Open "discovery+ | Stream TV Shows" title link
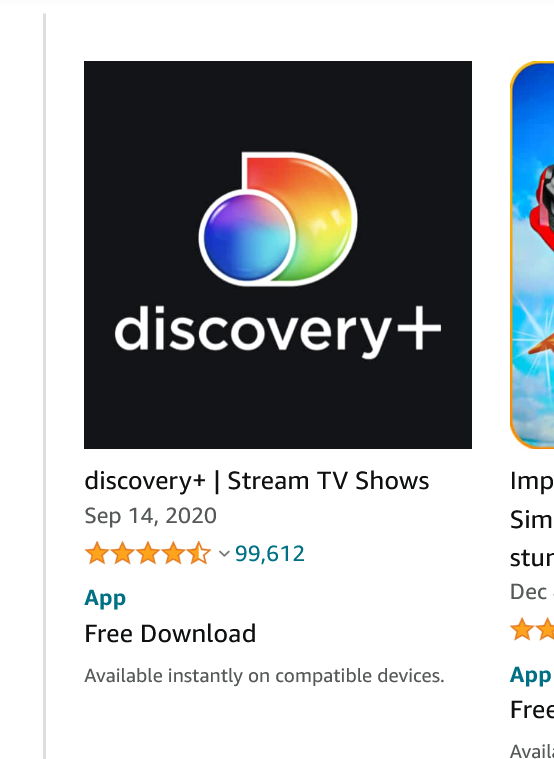554x759 pixels. (x=257, y=481)
